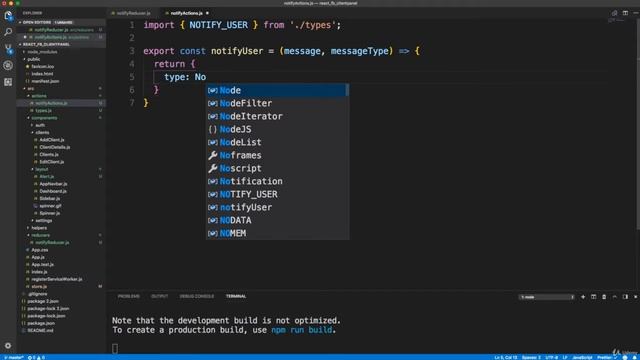Open changes icon in editor title bar

614,13
